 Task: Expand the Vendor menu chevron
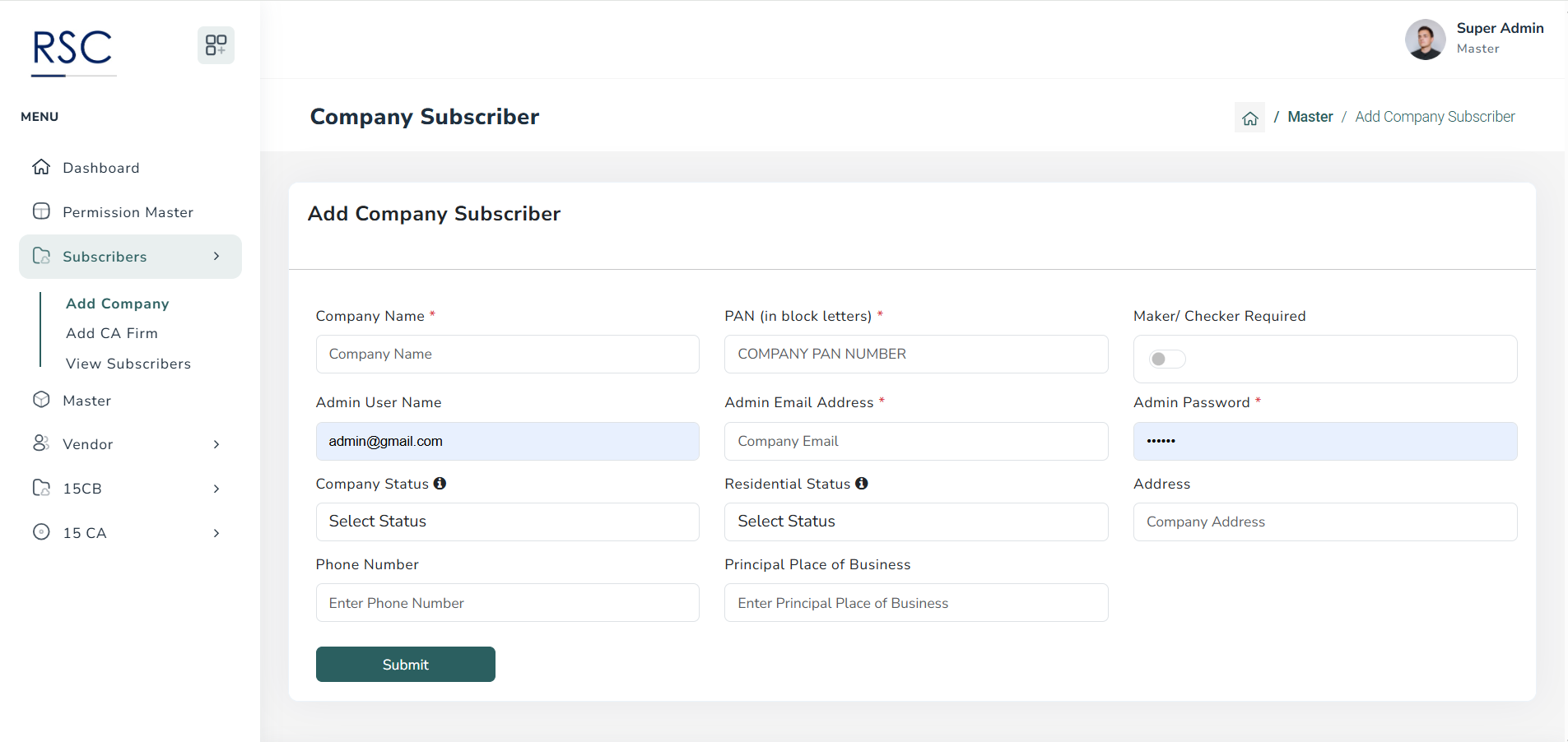click(216, 444)
